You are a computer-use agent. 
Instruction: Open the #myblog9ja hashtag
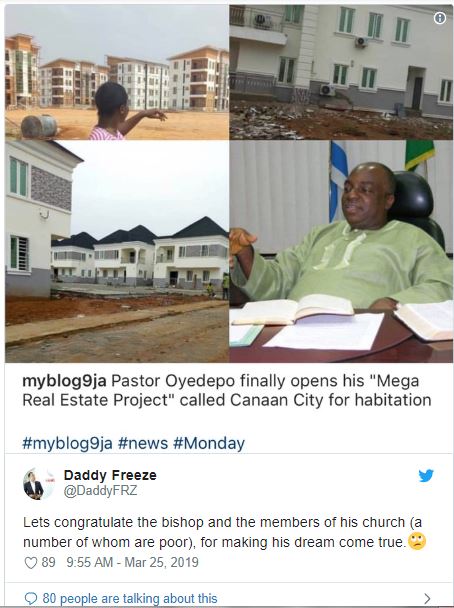(x=67, y=443)
